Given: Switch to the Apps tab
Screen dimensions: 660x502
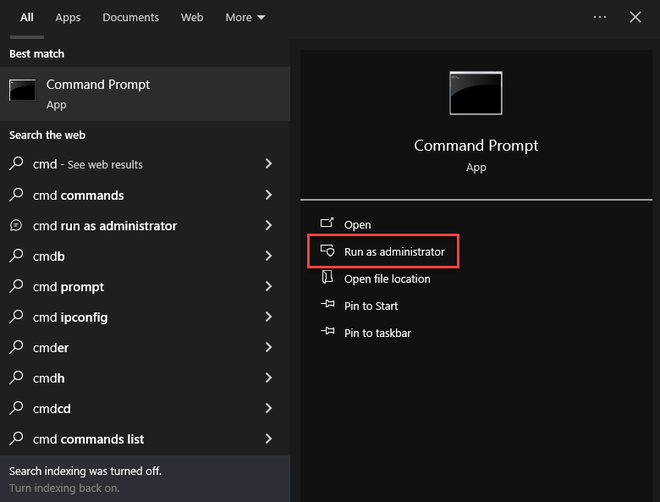Looking at the screenshot, I should [68, 17].
